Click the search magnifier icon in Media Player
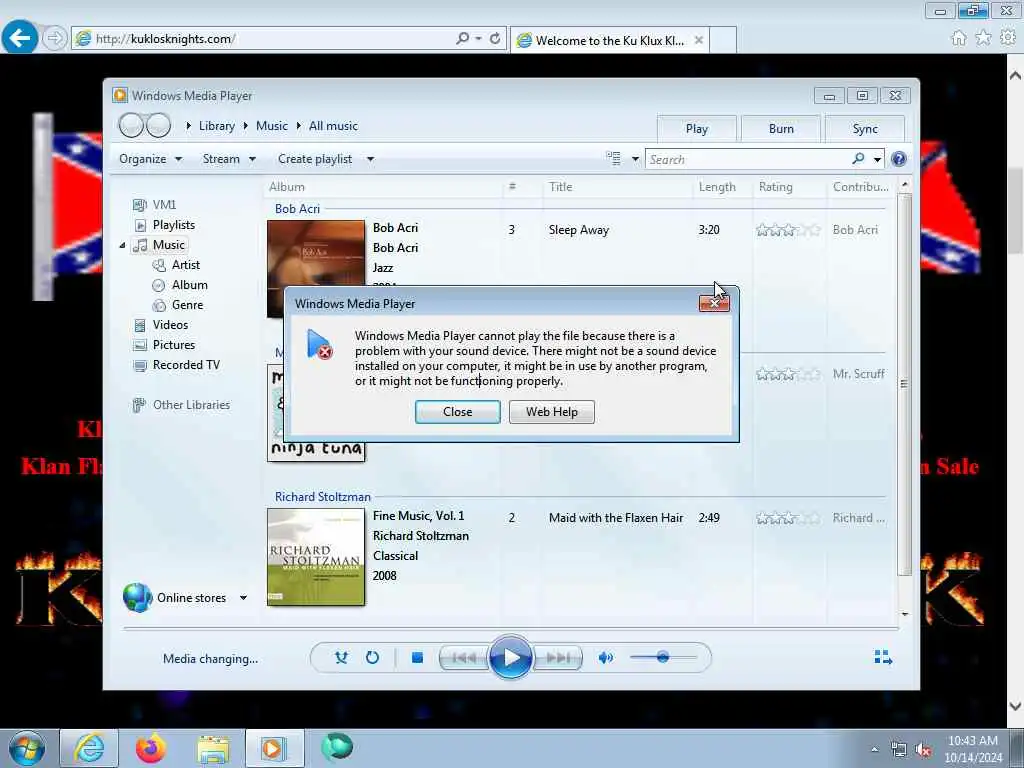 [858, 159]
